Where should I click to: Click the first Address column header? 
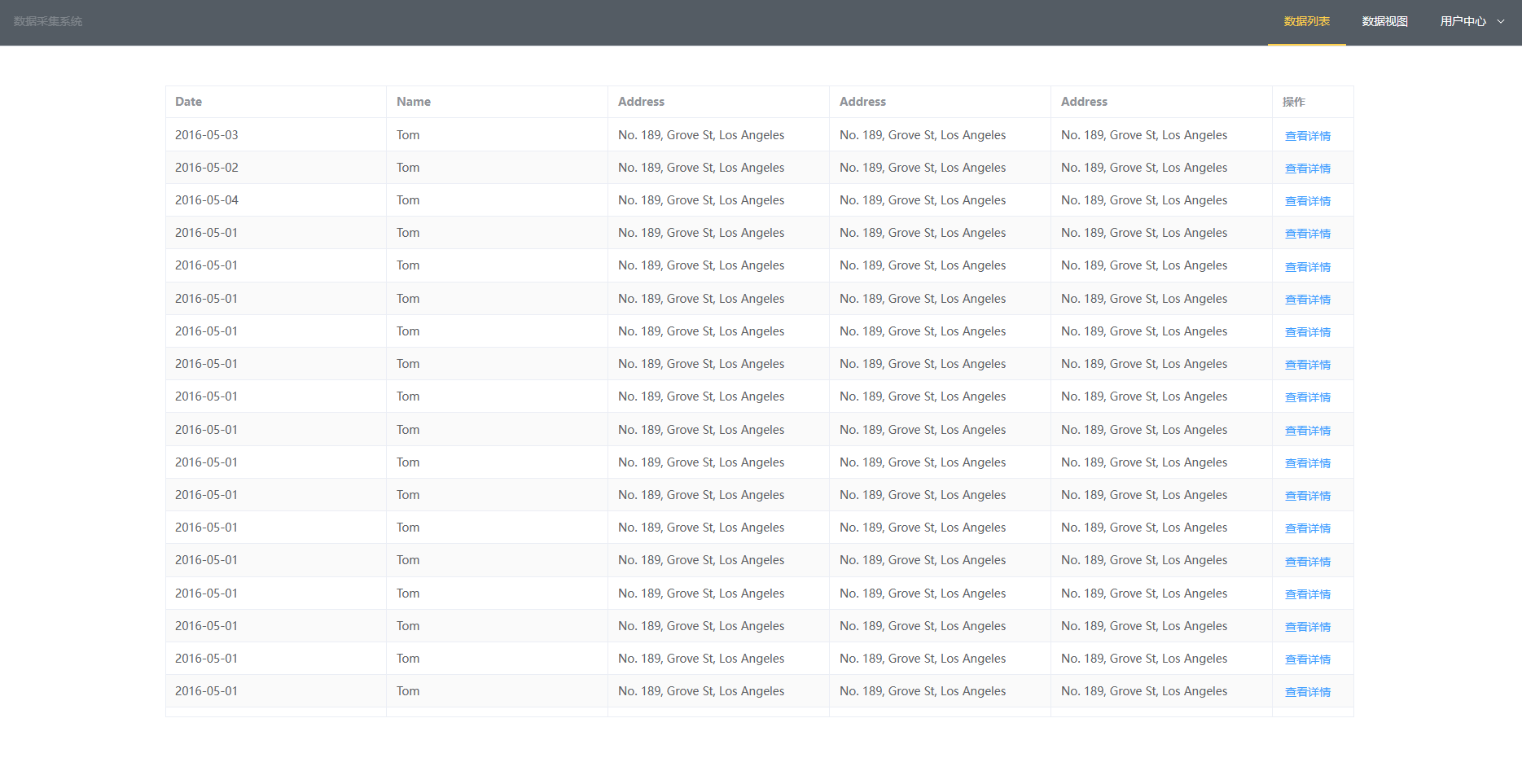[x=641, y=102]
